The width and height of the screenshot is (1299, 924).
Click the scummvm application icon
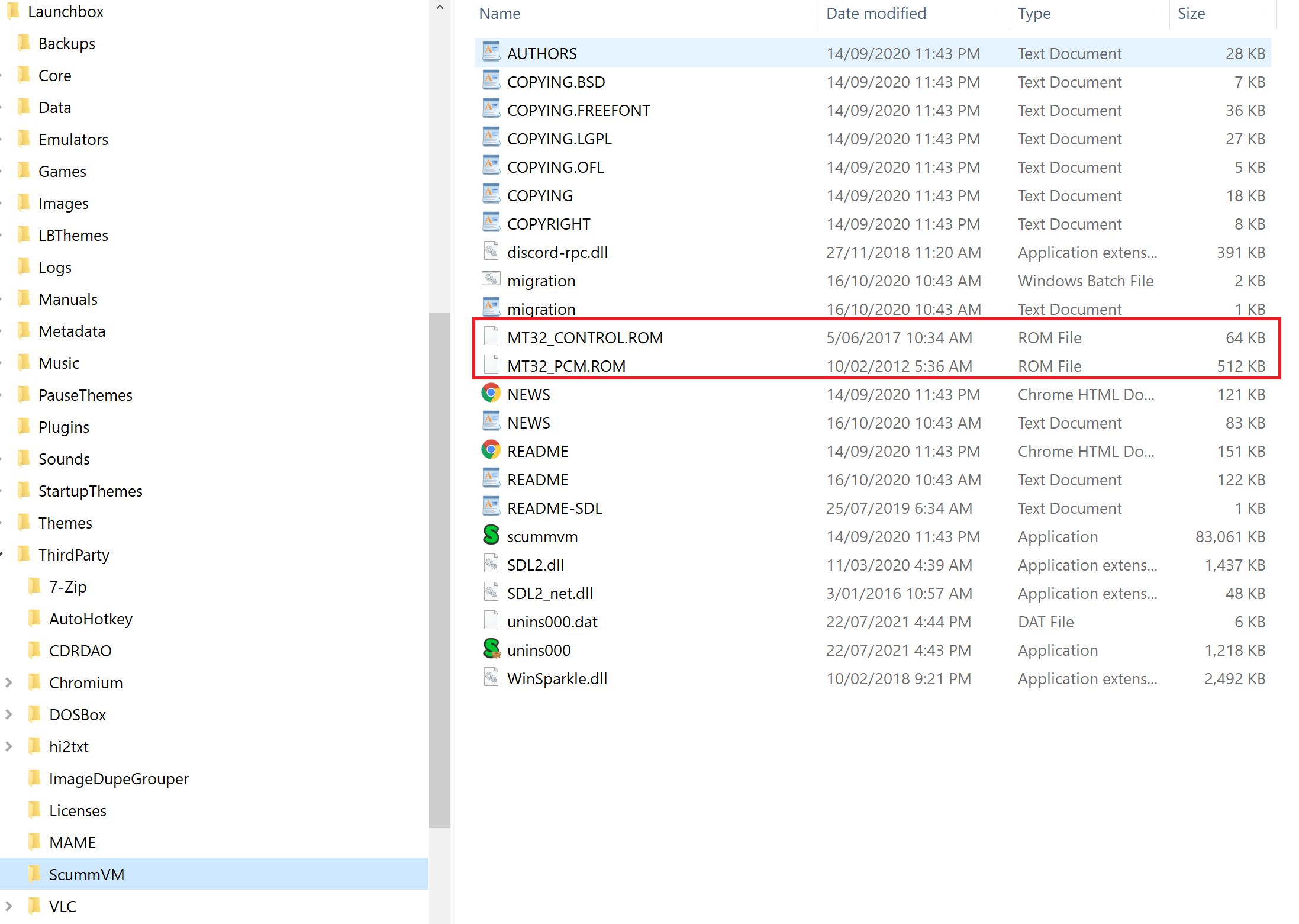[491, 535]
